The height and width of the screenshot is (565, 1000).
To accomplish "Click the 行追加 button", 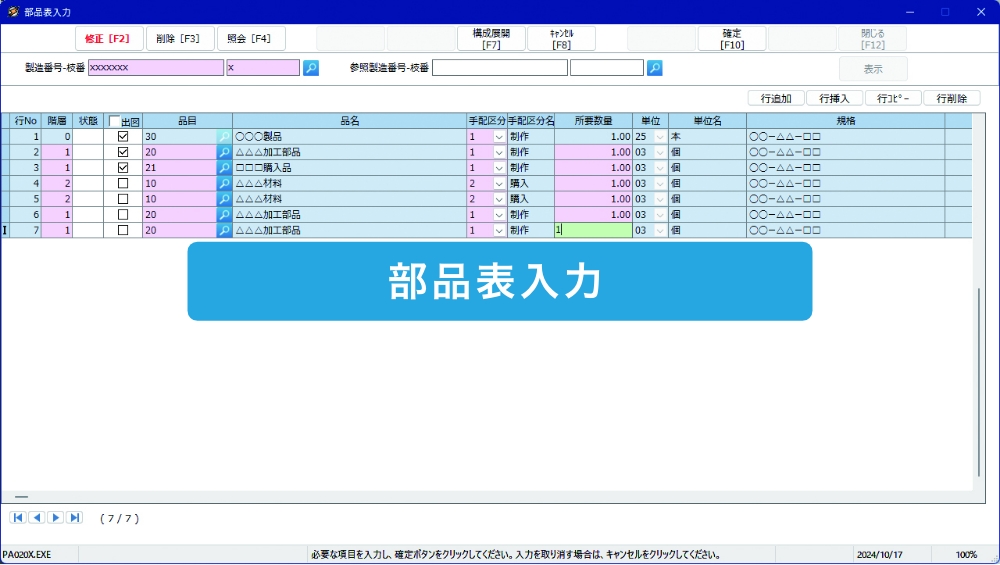I will pyautogui.click(x=776, y=98).
